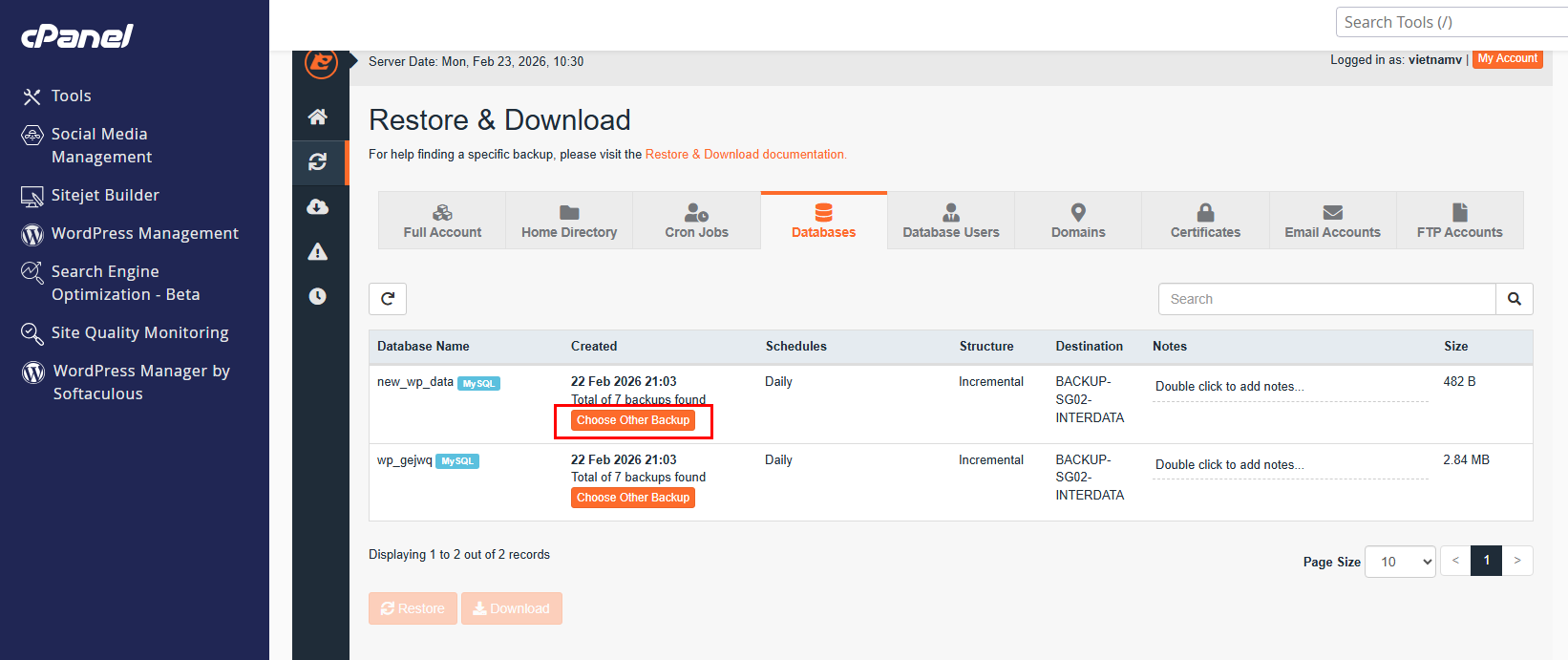
Task: Click the magnifier search button
Action: (1515, 299)
